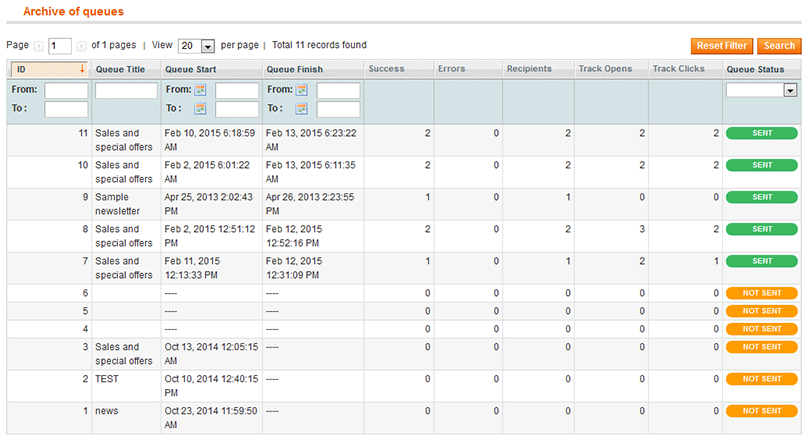Select the 'TEST' queue title cell
Viewport: 811px width, 442px height.
[126, 386]
